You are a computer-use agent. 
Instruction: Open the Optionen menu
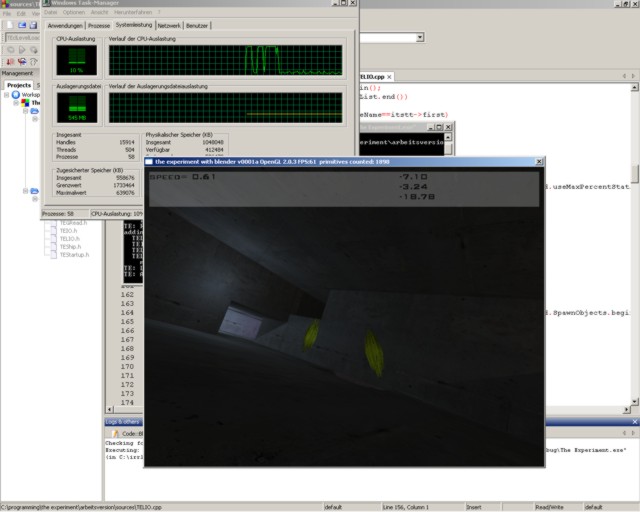(x=72, y=12)
